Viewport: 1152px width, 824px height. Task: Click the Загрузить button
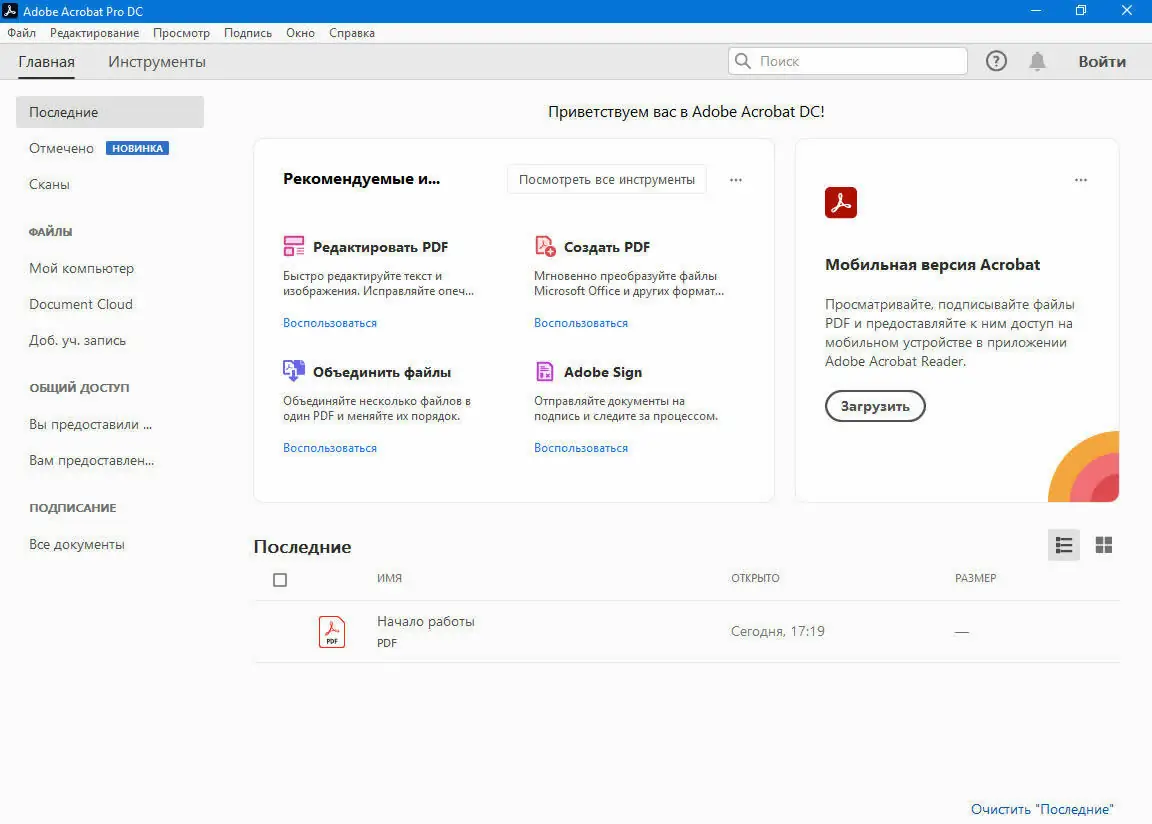[875, 406]
